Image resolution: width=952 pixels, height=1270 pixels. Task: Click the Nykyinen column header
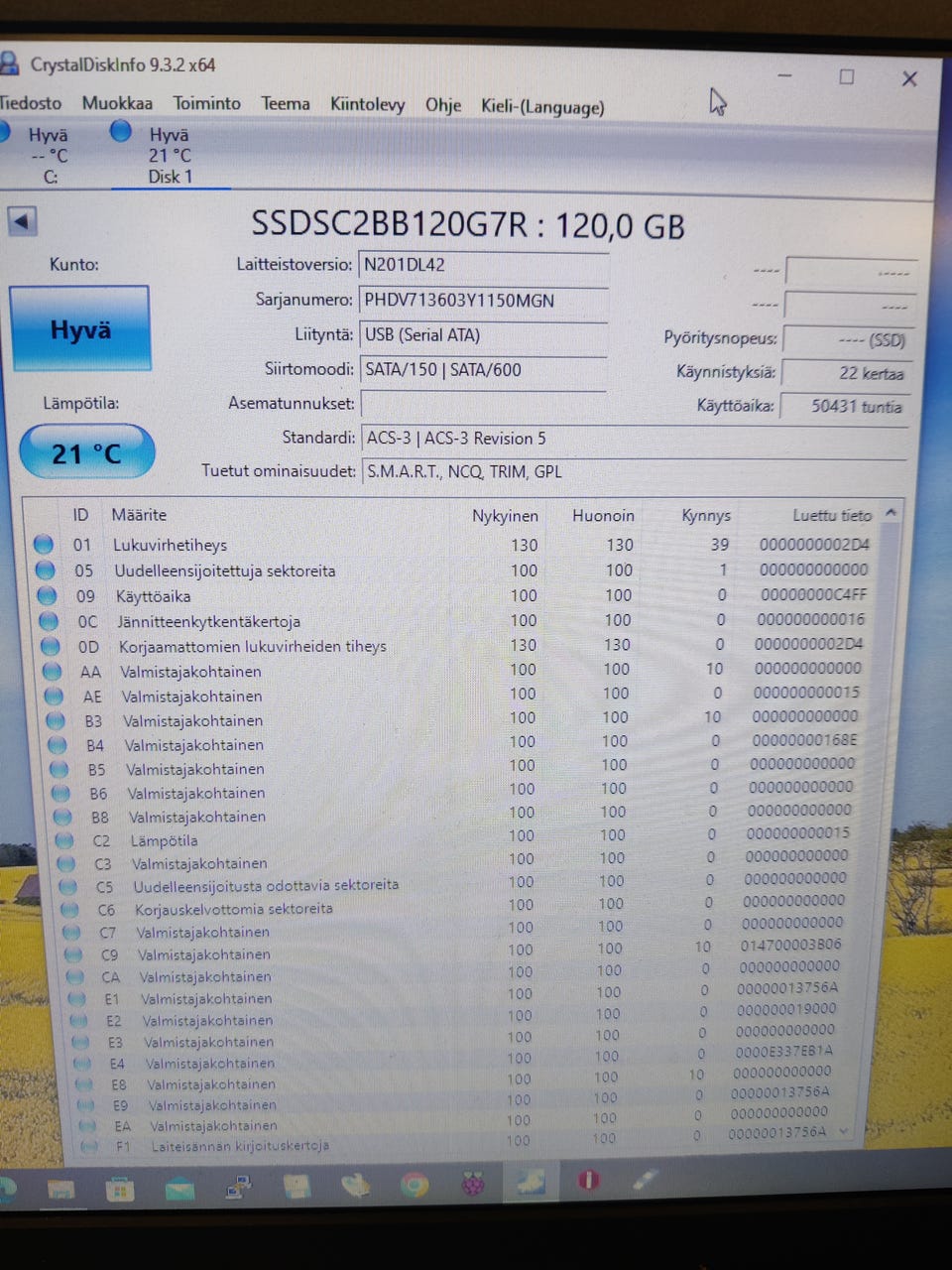[505, 516]
